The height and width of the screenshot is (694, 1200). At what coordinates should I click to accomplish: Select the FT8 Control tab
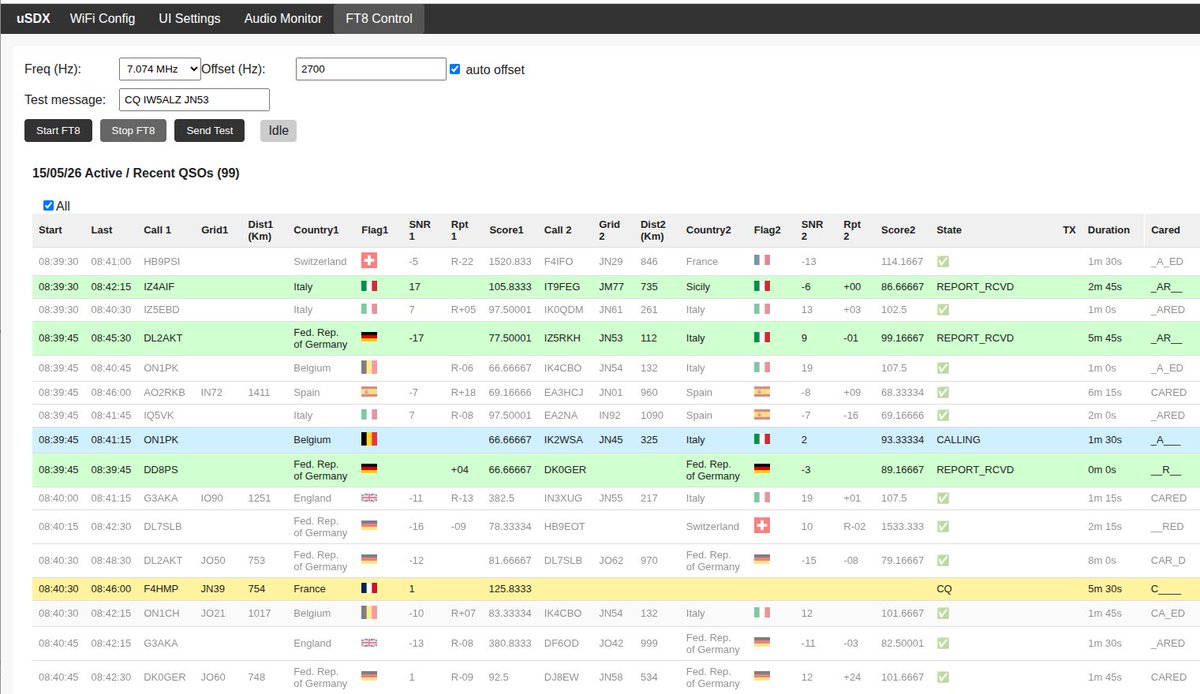click(379, 18)
